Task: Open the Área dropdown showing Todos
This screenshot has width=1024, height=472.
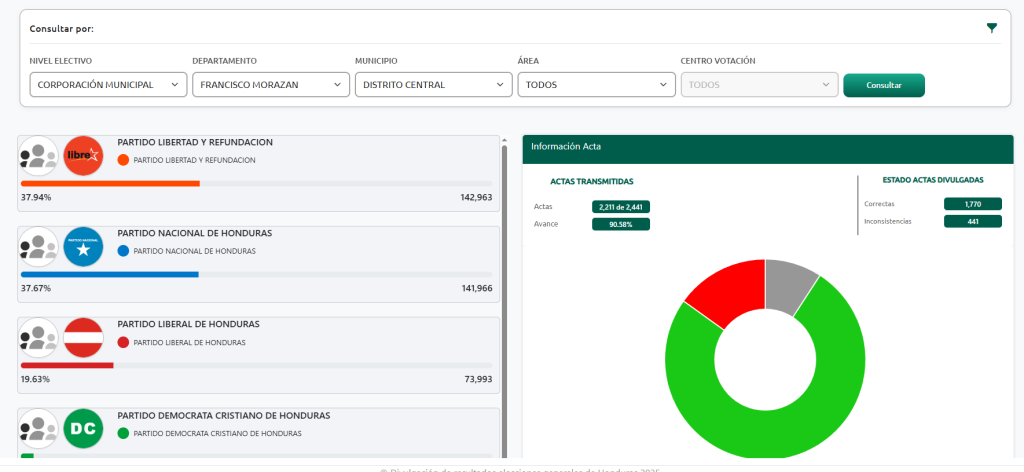Action: click(x=596, y=85)
